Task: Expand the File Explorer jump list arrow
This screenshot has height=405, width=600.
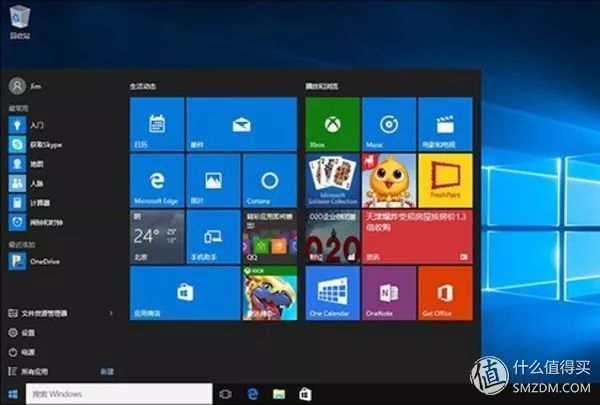Action: 111,313
